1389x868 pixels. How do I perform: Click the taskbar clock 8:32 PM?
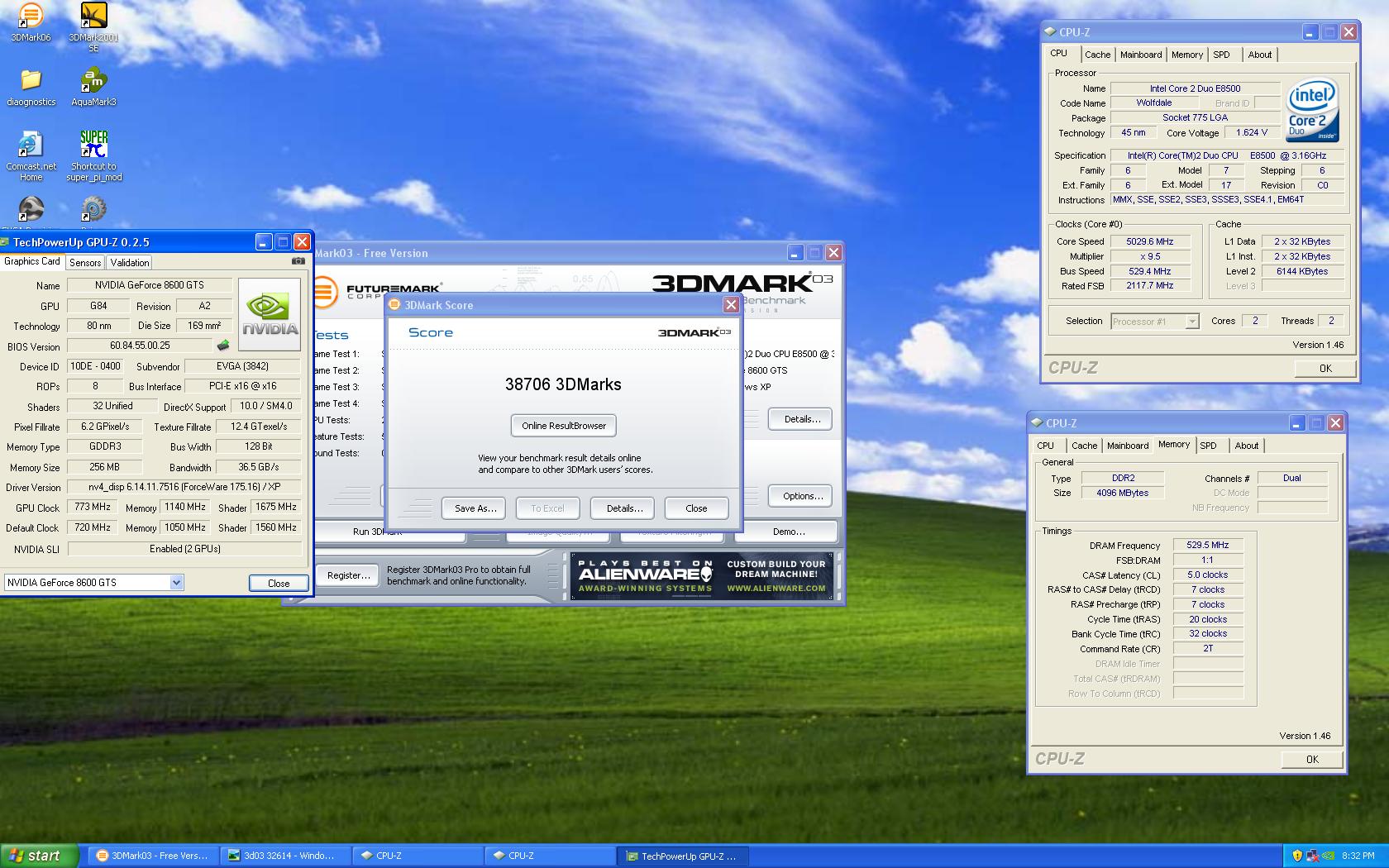[1358, 856]
